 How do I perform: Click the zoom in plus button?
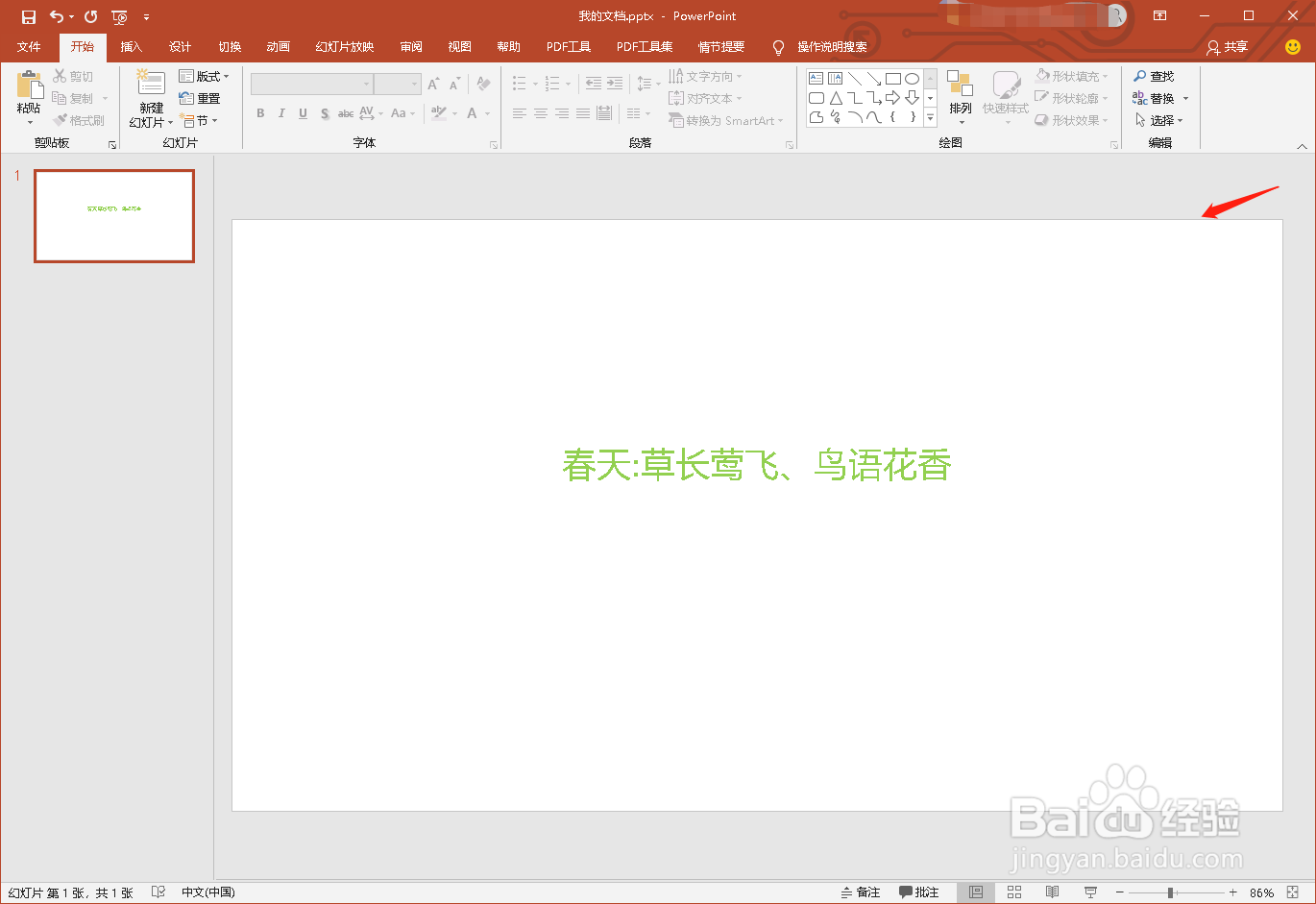pos(1233,892)
